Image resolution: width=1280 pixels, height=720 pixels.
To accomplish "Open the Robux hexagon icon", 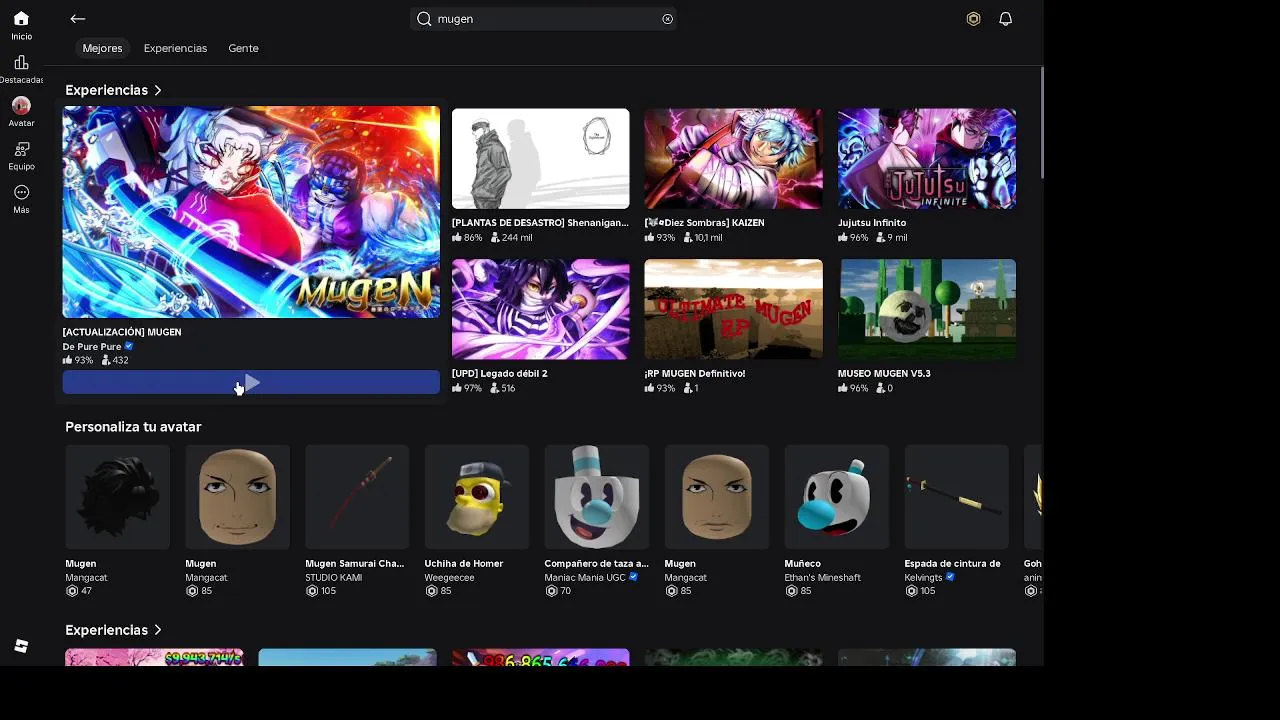I will 973,19.
